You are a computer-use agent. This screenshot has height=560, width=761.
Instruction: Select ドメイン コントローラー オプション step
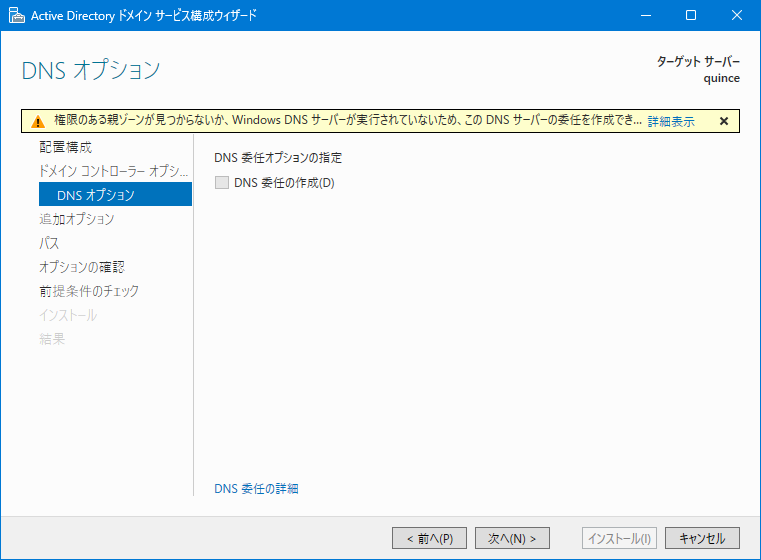[114, 171]
